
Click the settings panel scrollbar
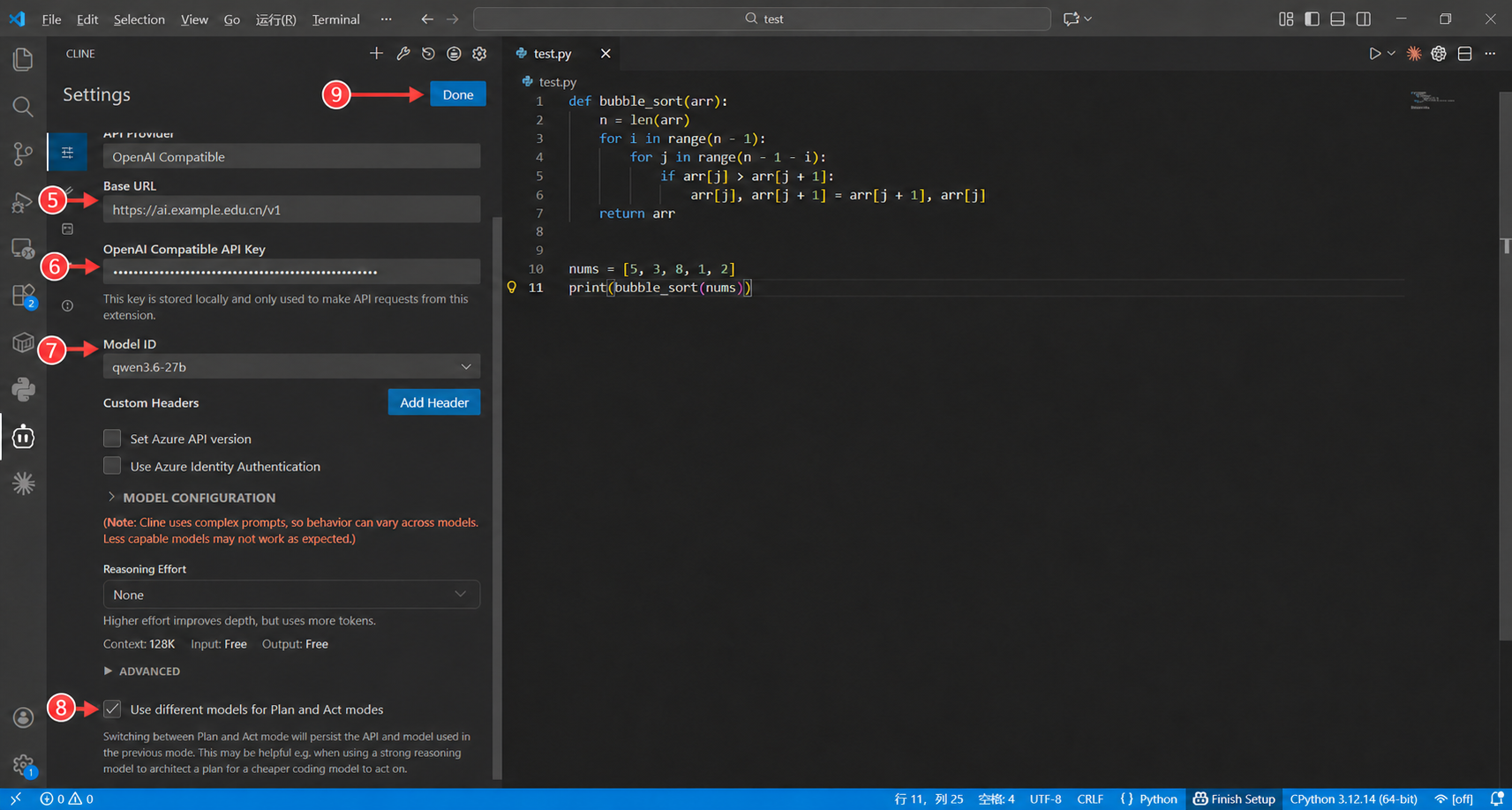(x=497, y=499)
